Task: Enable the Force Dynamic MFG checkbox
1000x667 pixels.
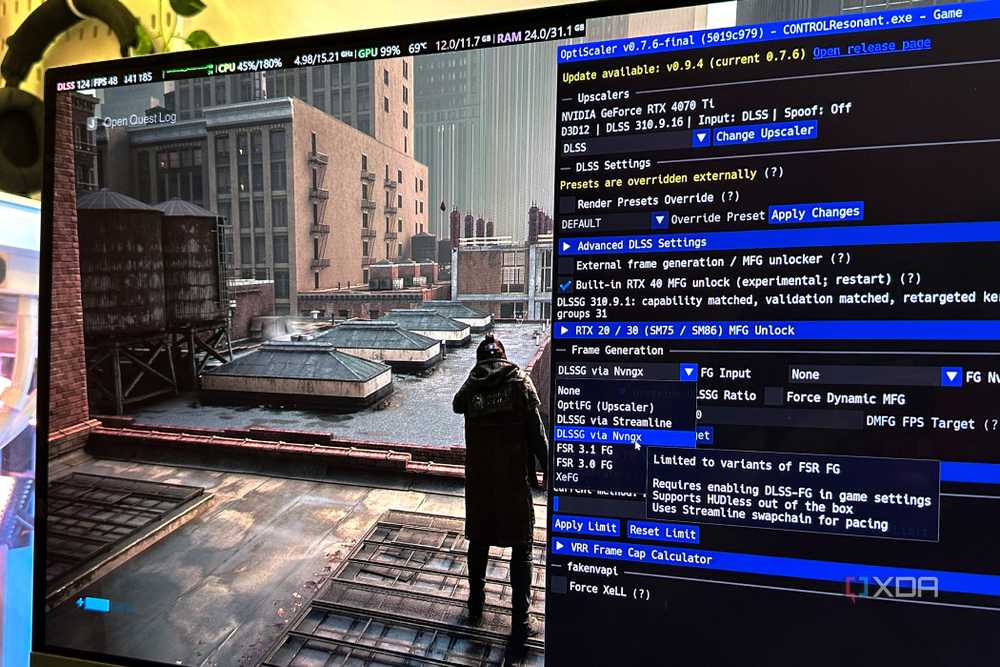Action: point(774,397)
